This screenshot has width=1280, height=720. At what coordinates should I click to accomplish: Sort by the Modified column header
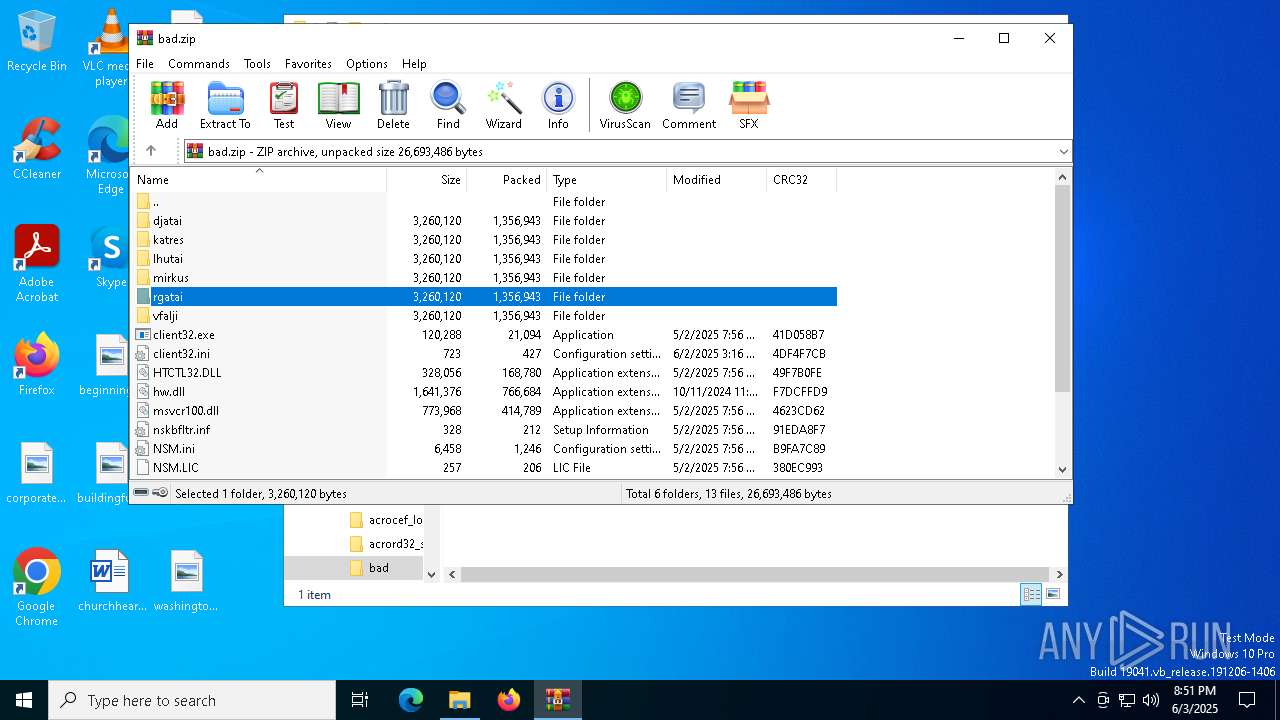click(717, 180)
